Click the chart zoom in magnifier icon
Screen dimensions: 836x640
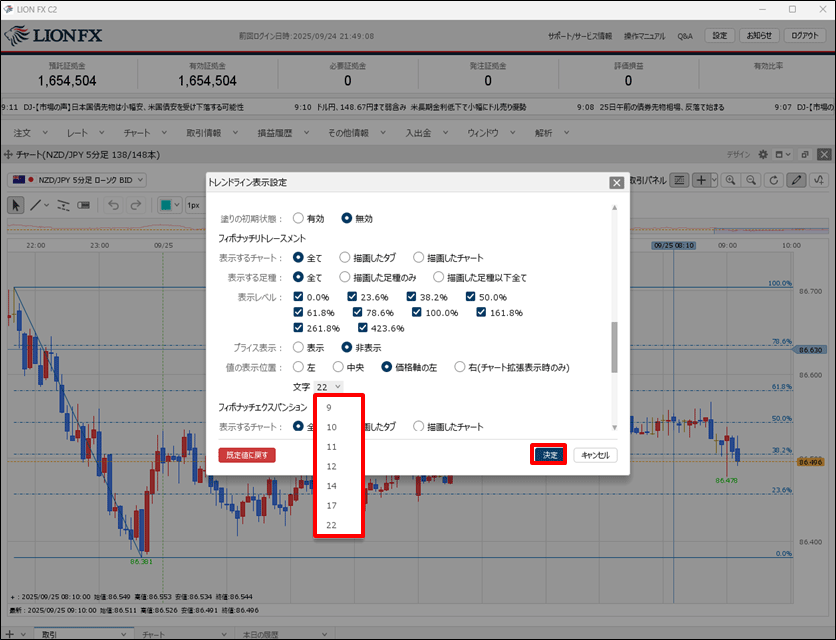(731, 180)
